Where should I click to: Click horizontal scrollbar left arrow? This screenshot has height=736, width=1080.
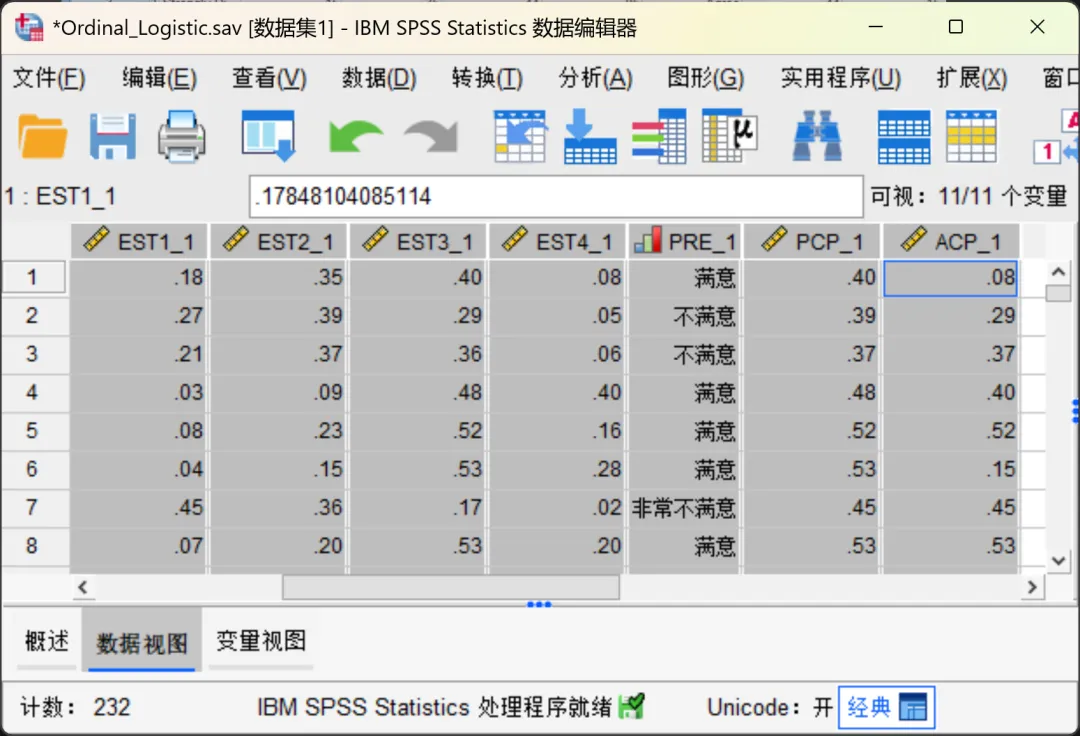click(83, 587)
